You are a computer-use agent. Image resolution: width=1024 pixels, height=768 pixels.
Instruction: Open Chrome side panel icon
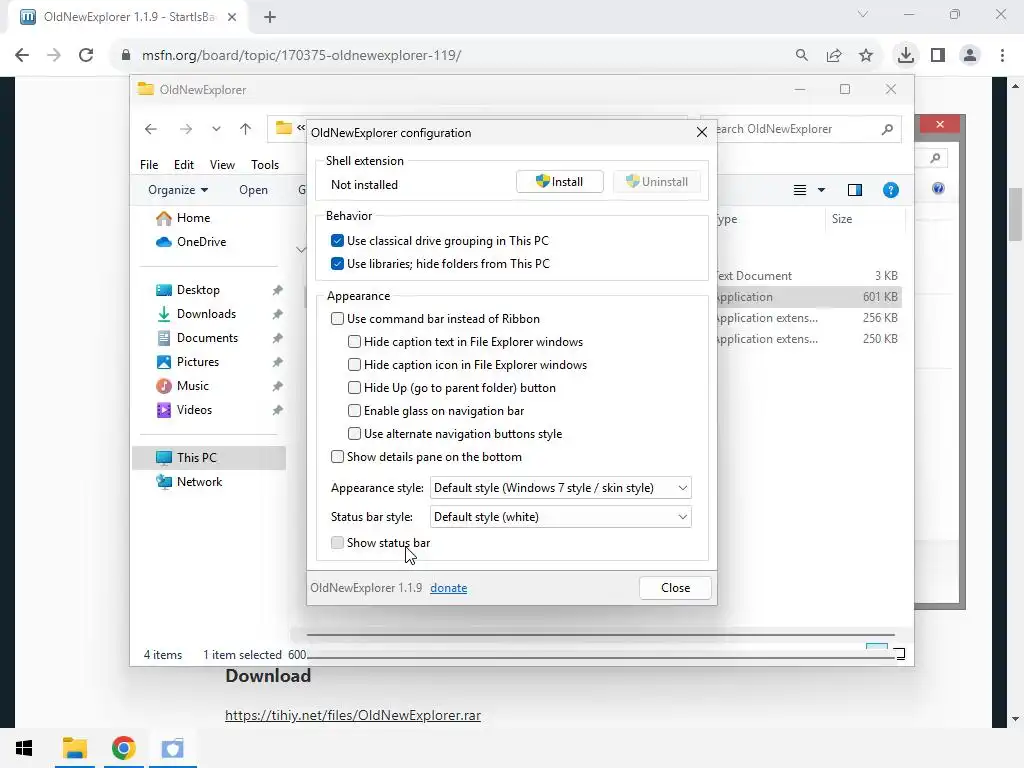(x=938, y=56)
